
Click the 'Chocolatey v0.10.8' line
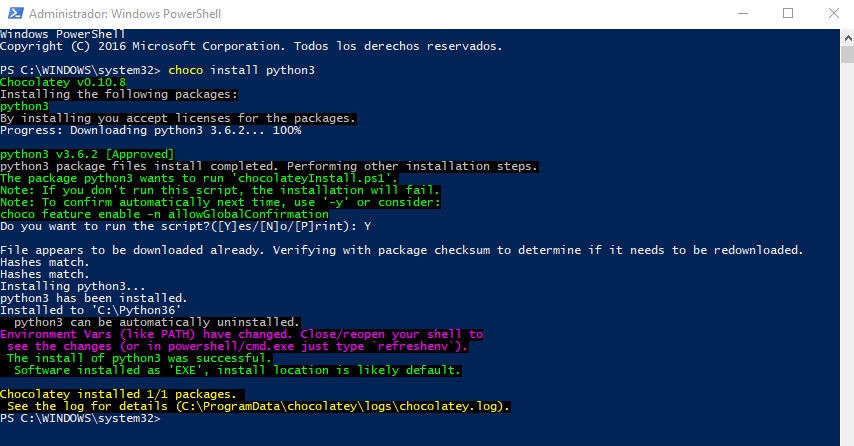pyautogui.click(x=63, y=82)
